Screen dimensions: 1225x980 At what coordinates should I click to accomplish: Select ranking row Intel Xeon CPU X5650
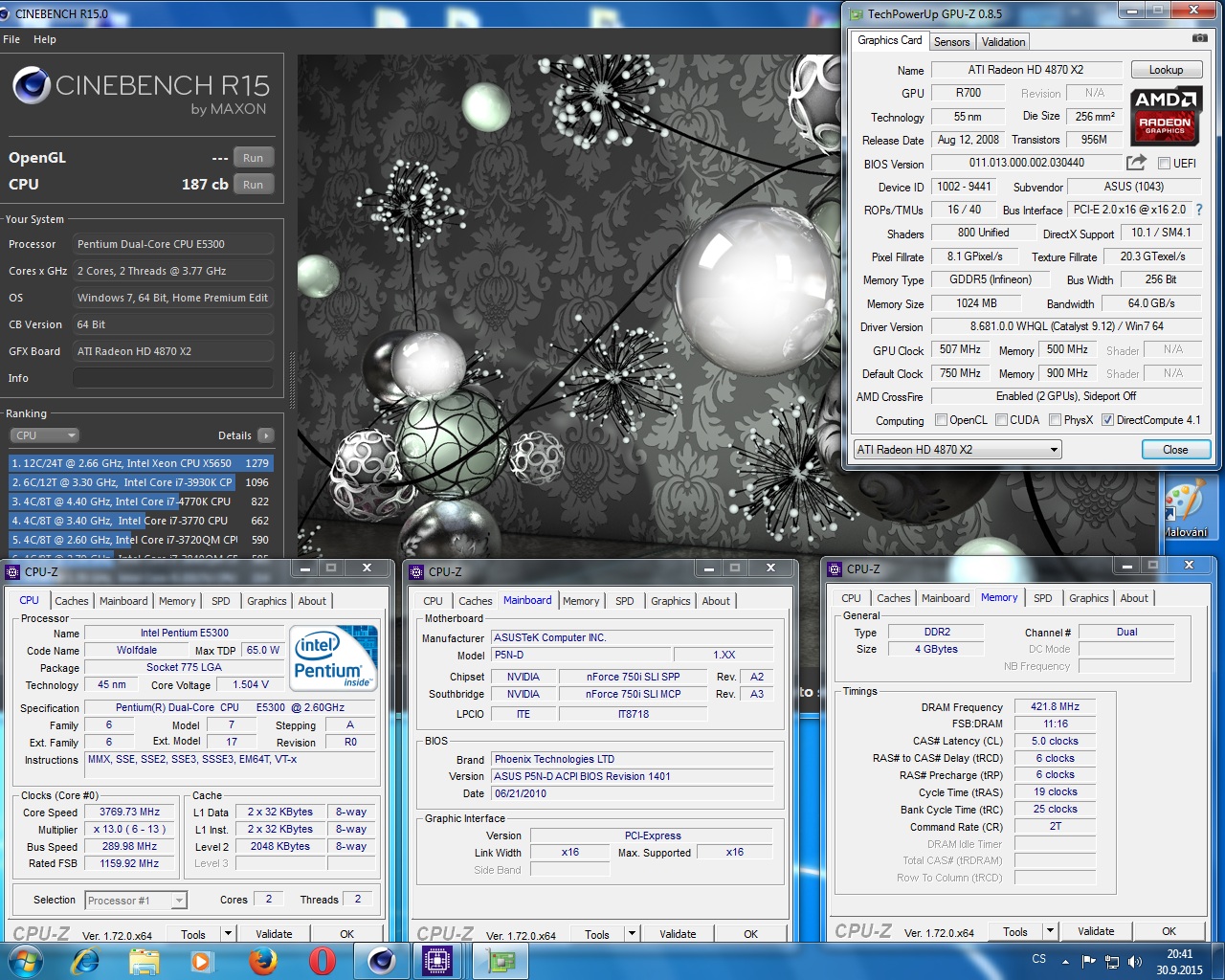141,463
